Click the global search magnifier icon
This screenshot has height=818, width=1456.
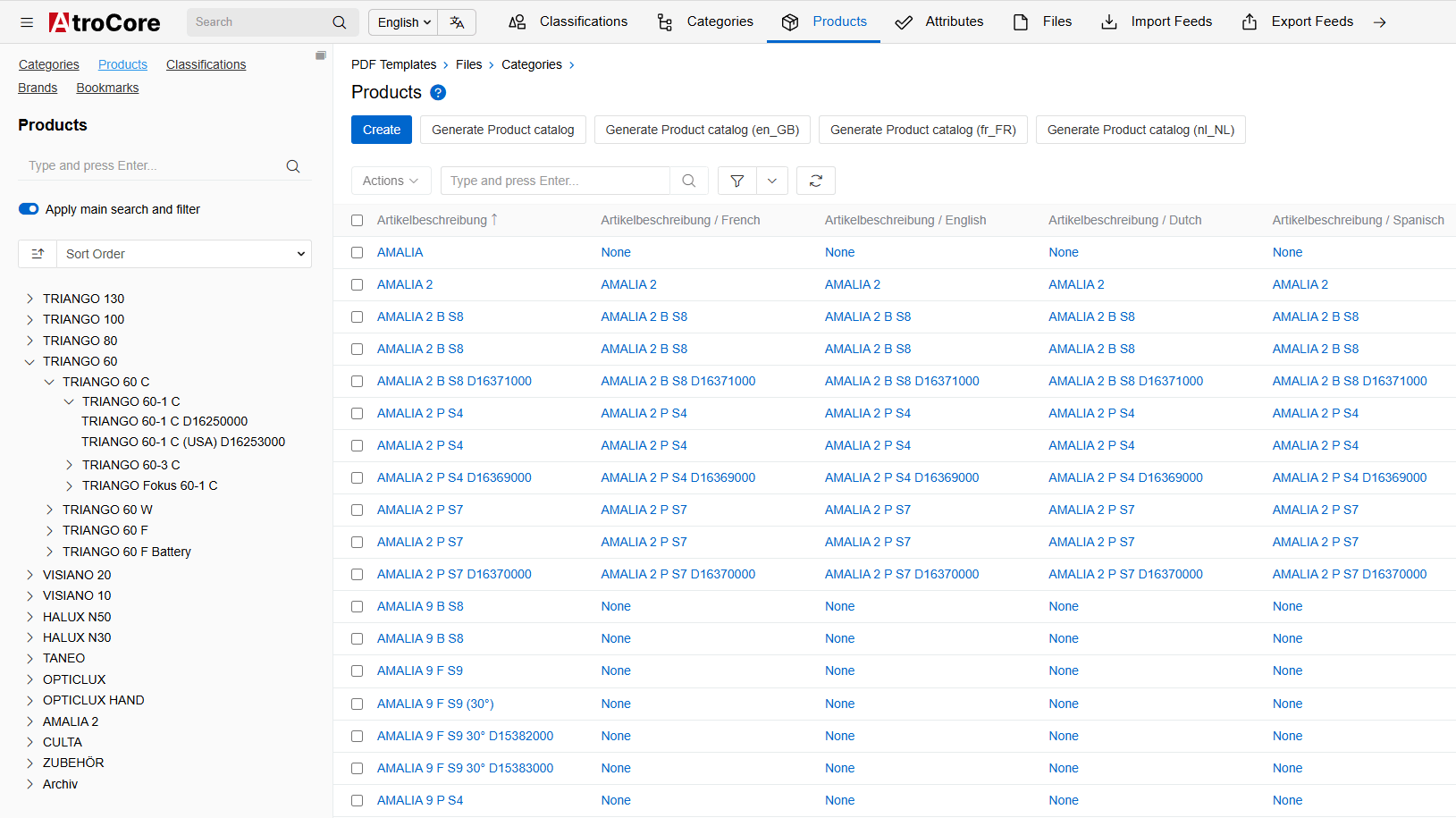339,22
